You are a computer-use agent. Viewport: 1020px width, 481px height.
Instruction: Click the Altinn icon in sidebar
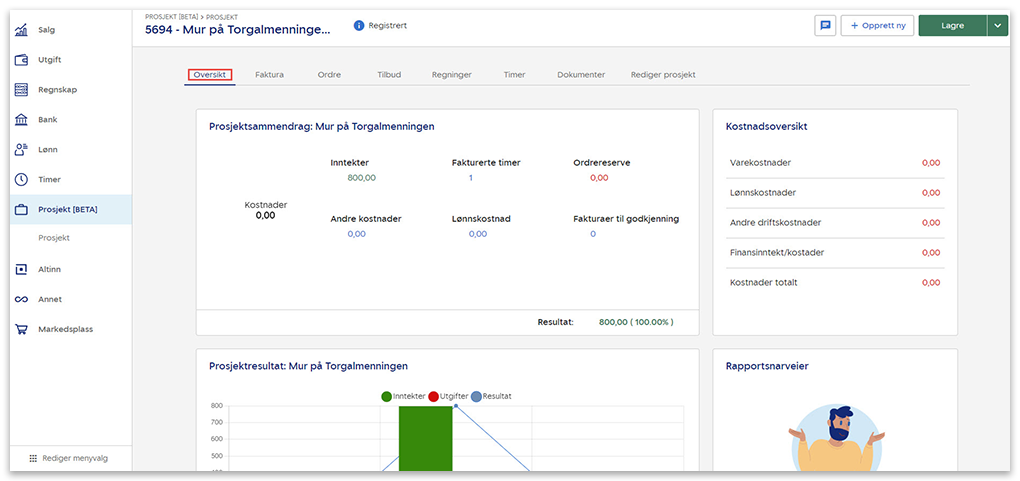(21, 269)
